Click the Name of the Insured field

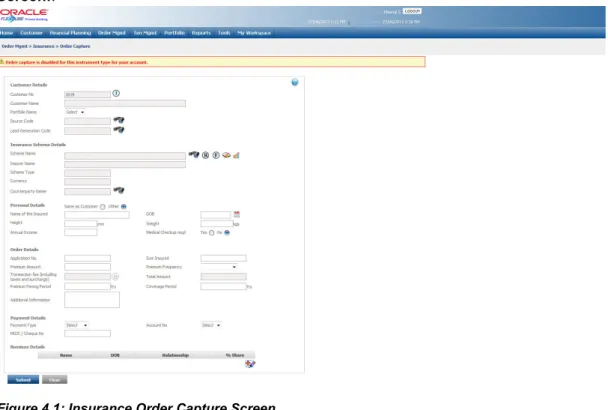click(x=97, y=215)
